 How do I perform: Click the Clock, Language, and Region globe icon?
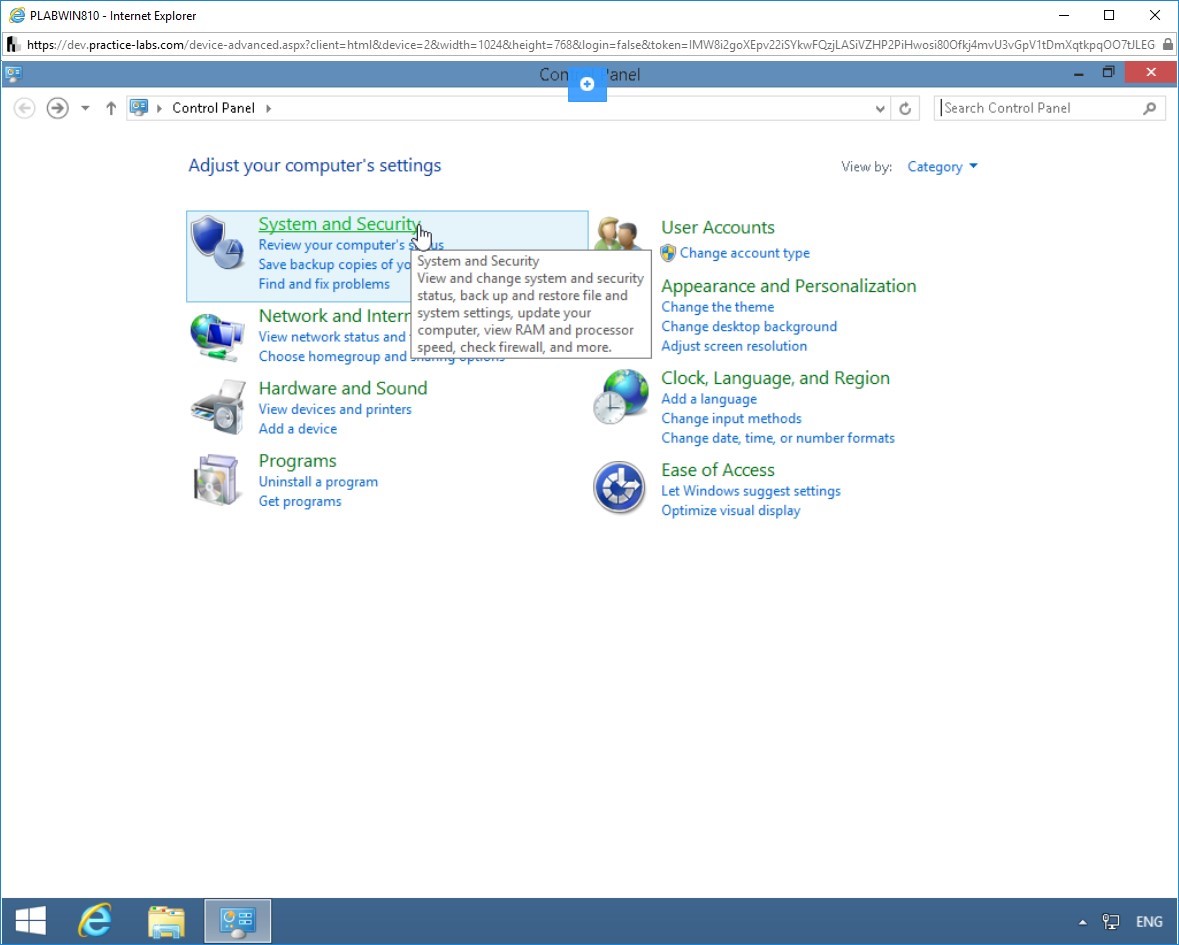click(621, 396)
